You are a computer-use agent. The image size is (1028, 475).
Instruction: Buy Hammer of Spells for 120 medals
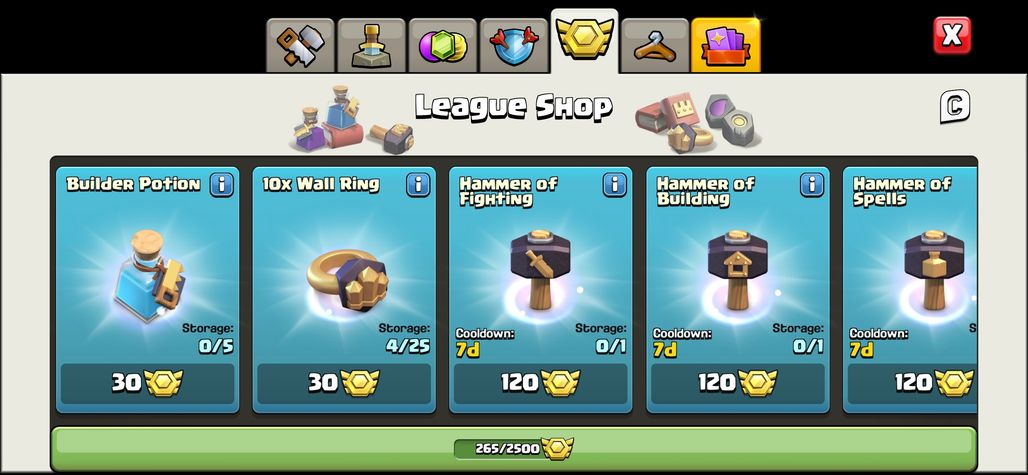pos(912,383)
